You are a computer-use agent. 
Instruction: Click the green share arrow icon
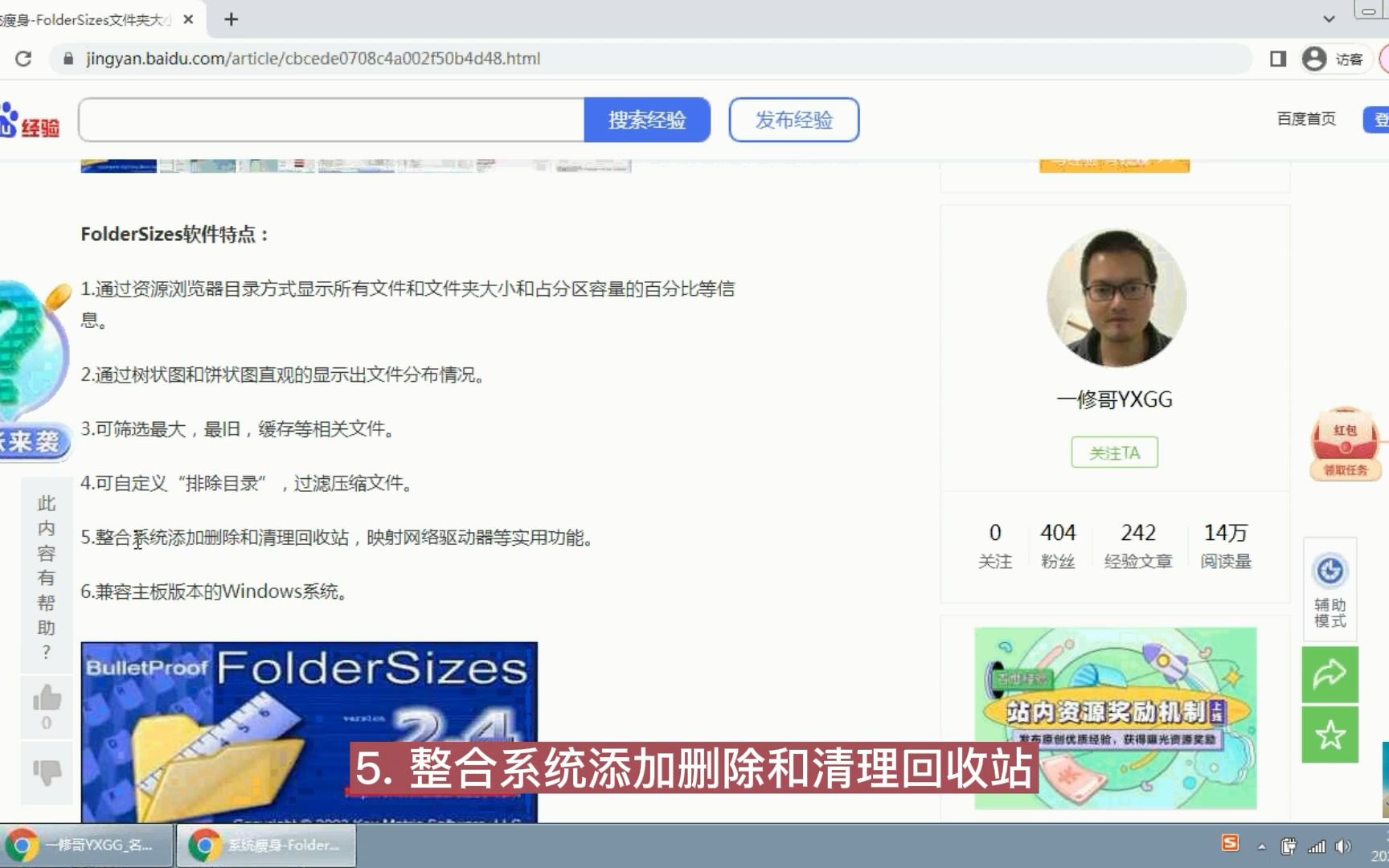coord(1331,675)
